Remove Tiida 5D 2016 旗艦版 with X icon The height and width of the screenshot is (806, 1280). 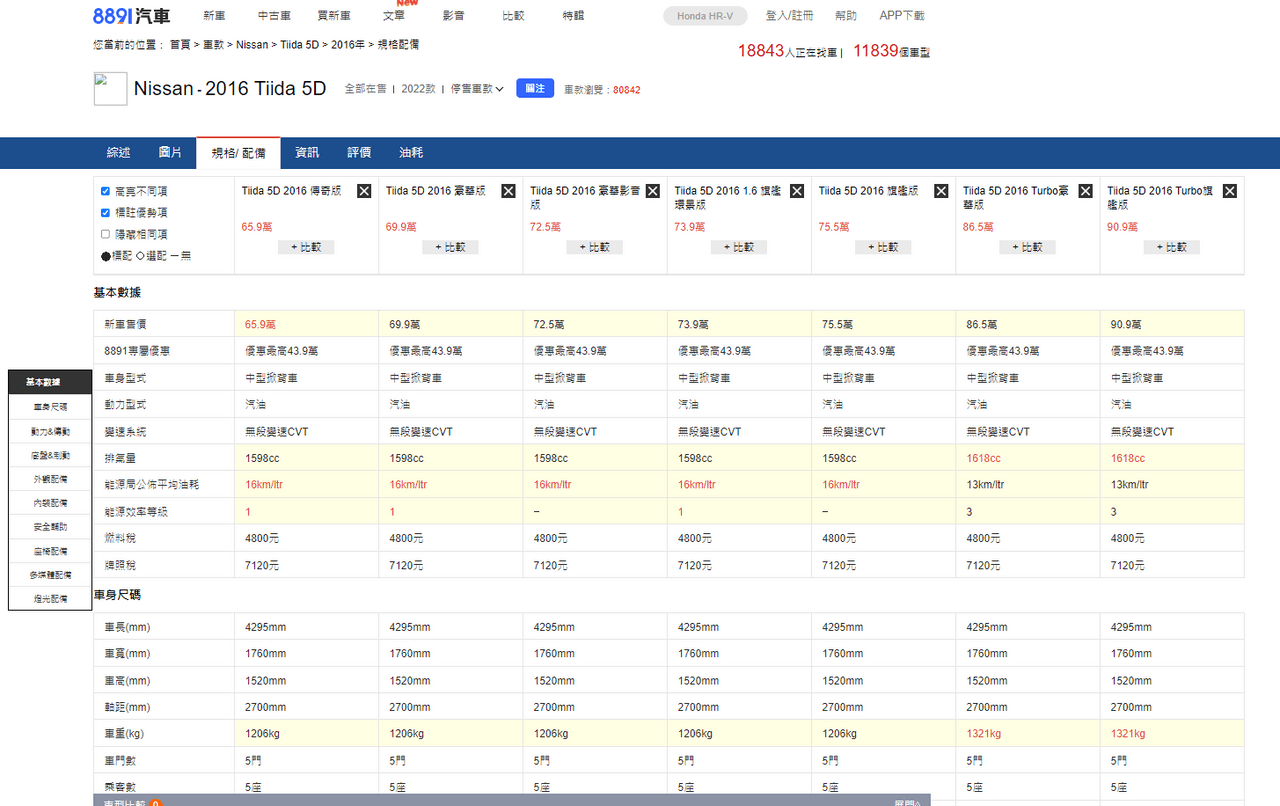(941, 191)
